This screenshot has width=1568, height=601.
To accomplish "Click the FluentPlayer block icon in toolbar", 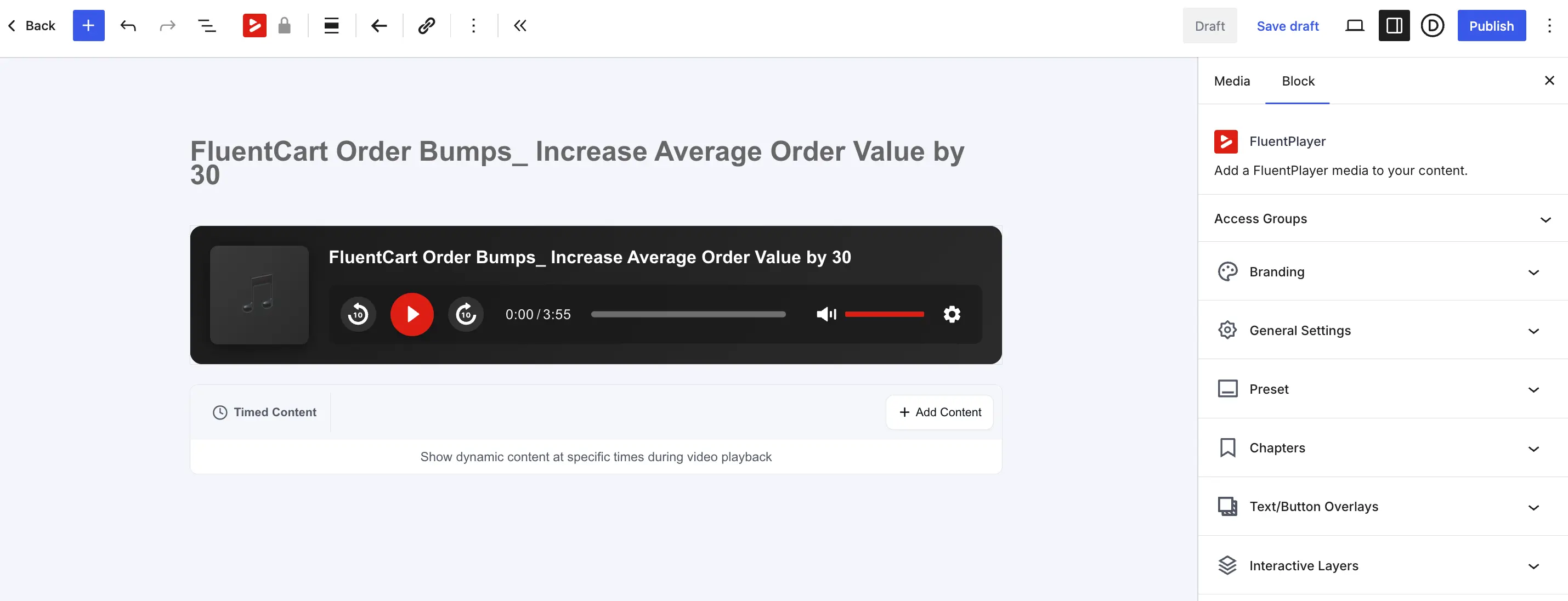I will pos(254,26).
